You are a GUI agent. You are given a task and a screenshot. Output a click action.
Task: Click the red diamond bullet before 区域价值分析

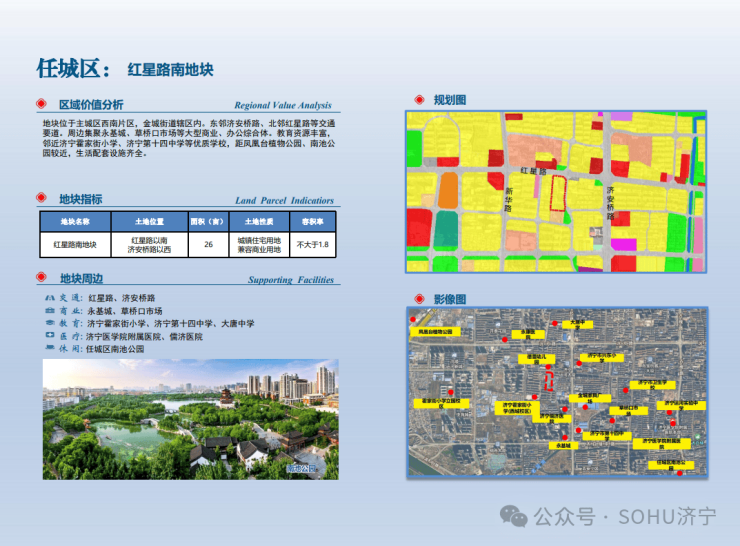click(x=42, y=104)
